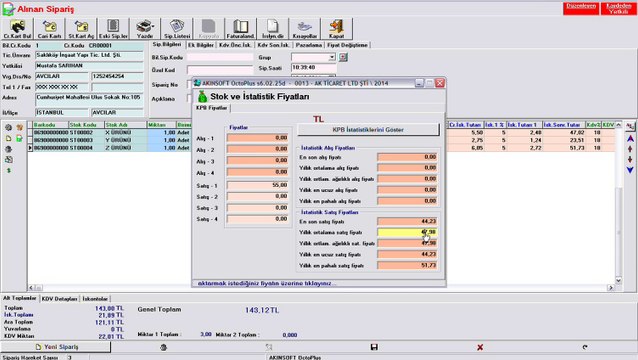Image resolution: width=638 pixels, height=360 pixels.
Task: Move row to bottom with blue down arrow
Action: tap(630, 170)
